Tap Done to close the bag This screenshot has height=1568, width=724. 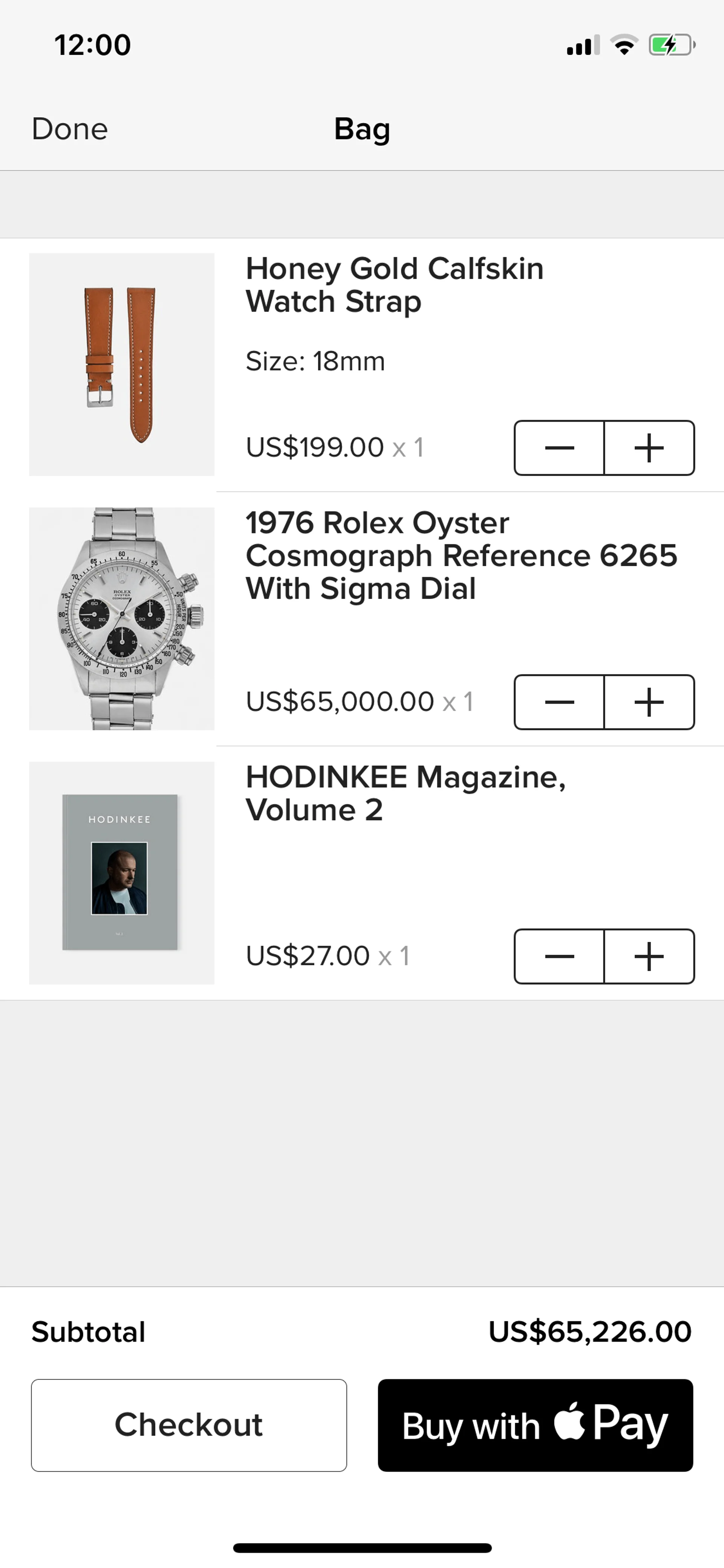pyautogui.click(x=70, y=129)
